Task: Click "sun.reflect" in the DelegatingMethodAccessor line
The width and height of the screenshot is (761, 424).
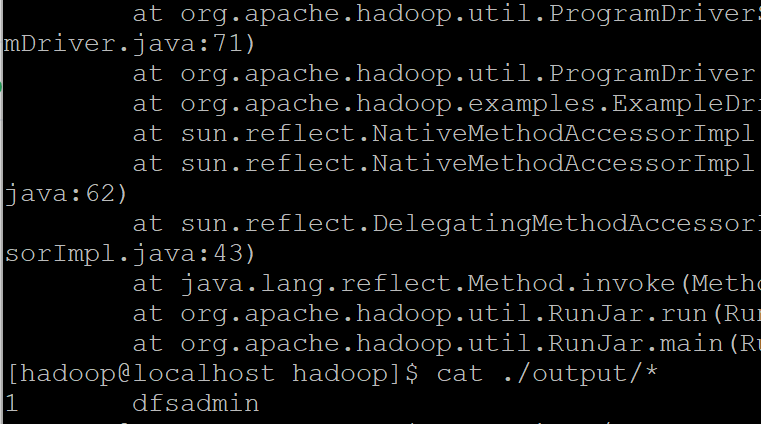Action: 268,224
